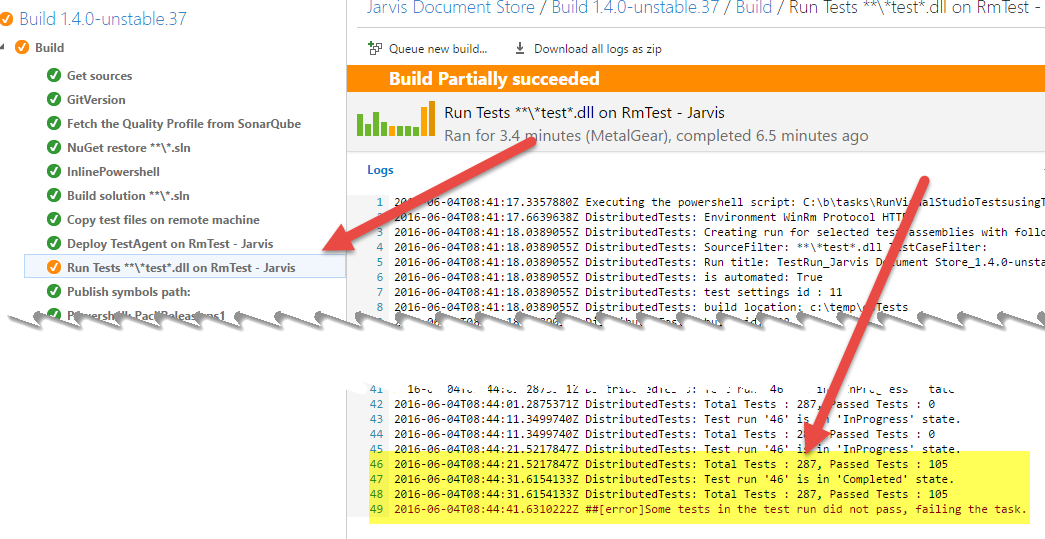
Task: Click 'Ran for 3.4 minutes' summary text
Action: tap(656, 136)
